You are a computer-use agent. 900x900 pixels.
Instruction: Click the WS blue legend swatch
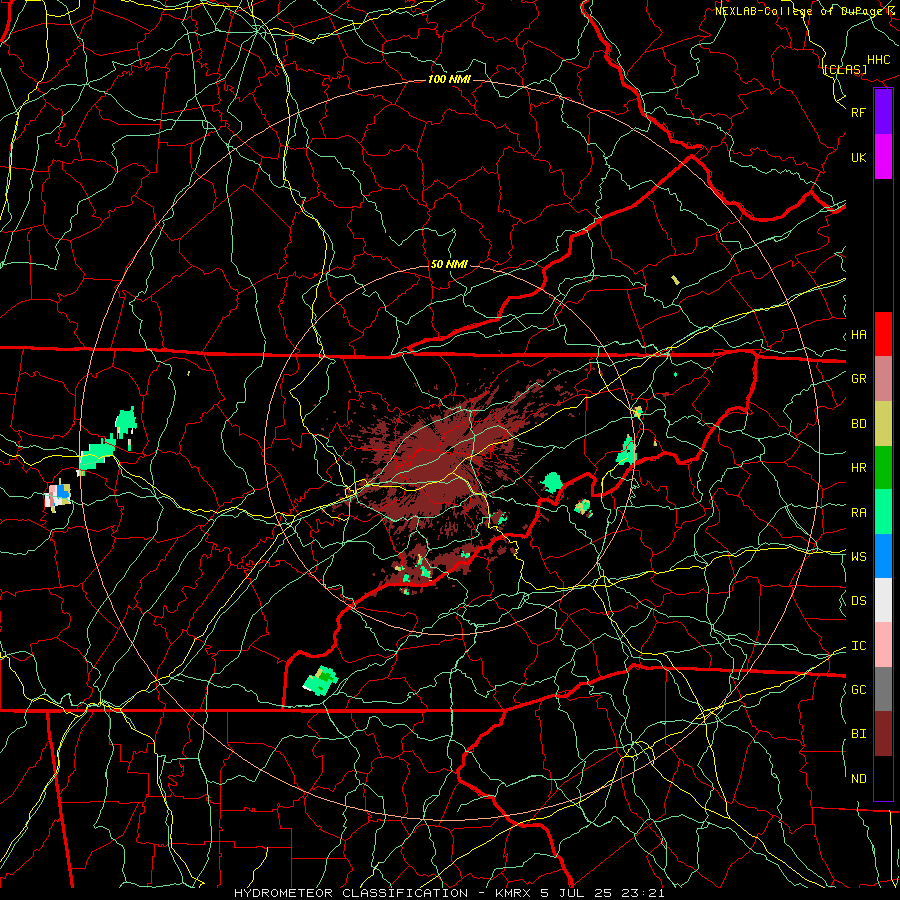pos(883,556)
